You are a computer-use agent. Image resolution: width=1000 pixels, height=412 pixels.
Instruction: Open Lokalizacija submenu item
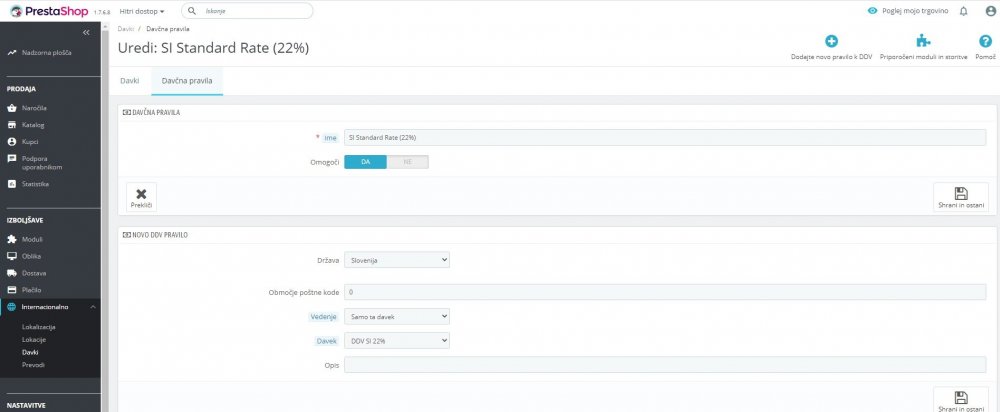click(39, 327)
